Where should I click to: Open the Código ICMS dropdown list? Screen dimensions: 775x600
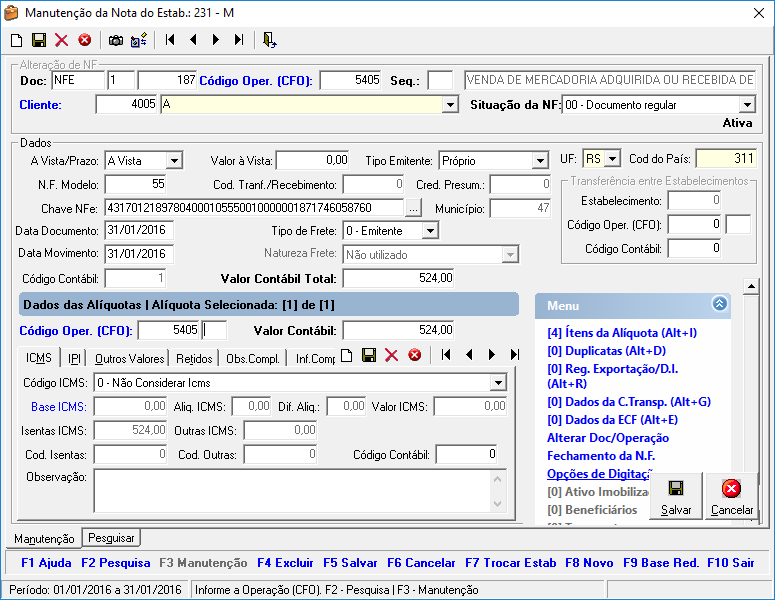(497, 382)
